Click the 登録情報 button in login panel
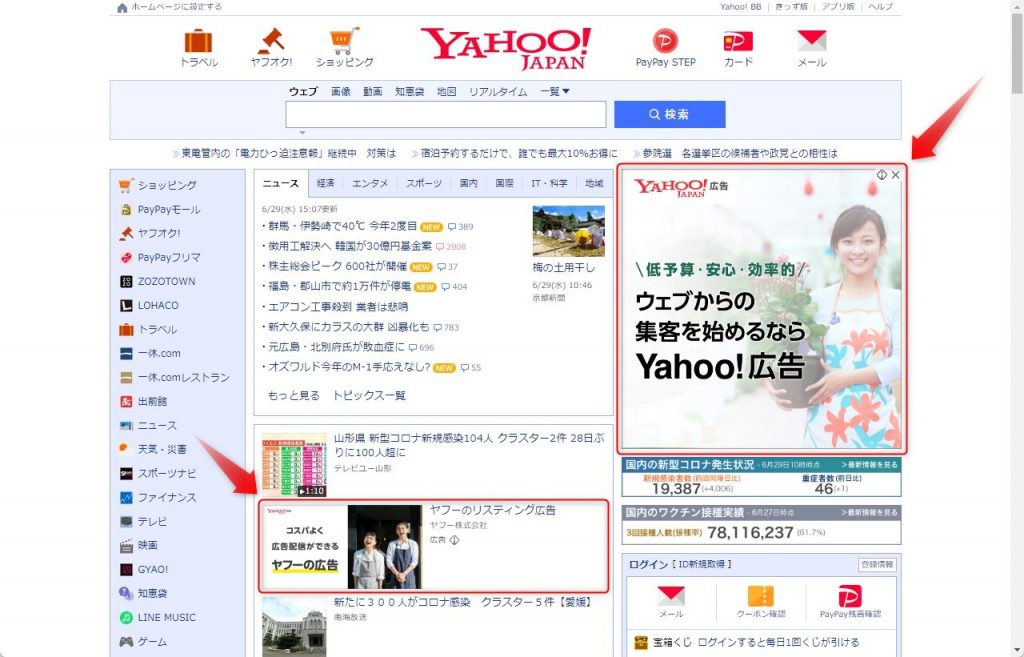This screenshot has height=657, width=1024. click(877, 564)
